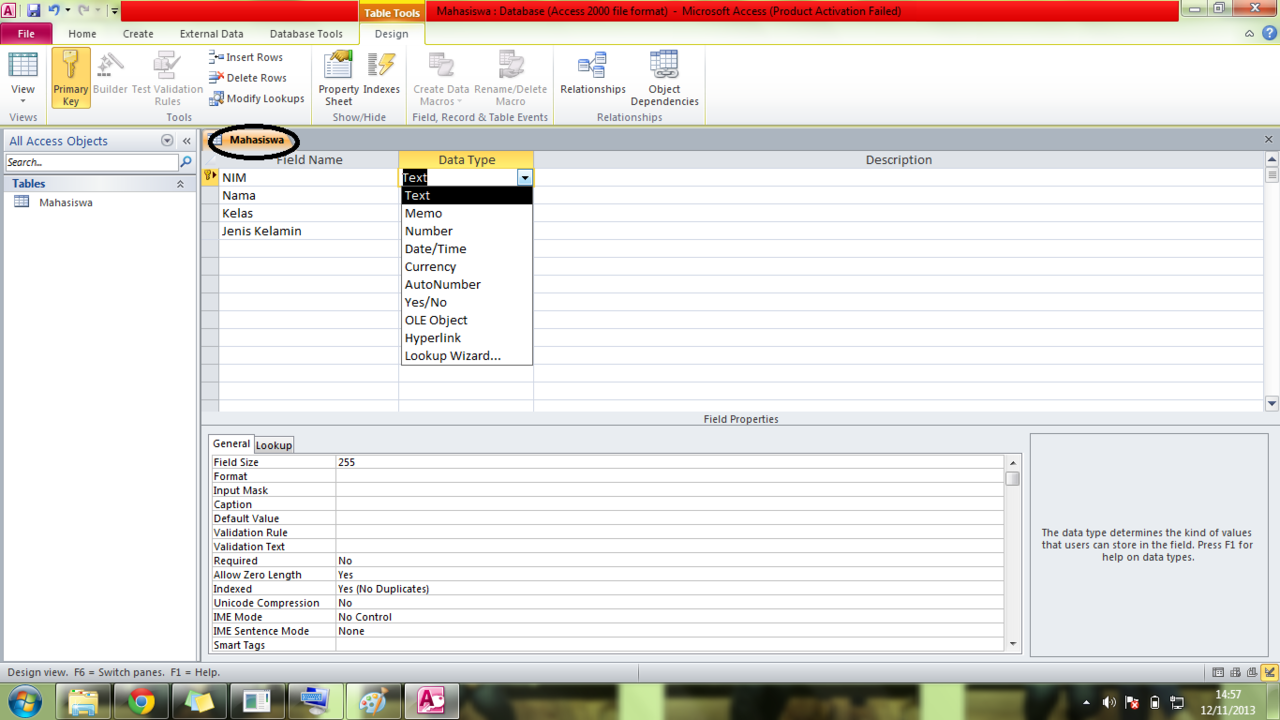Image resolution: width=1280 pixels, height=720 pixels.
Task: Click Delete Rows in Tools group
Action: 248,78
